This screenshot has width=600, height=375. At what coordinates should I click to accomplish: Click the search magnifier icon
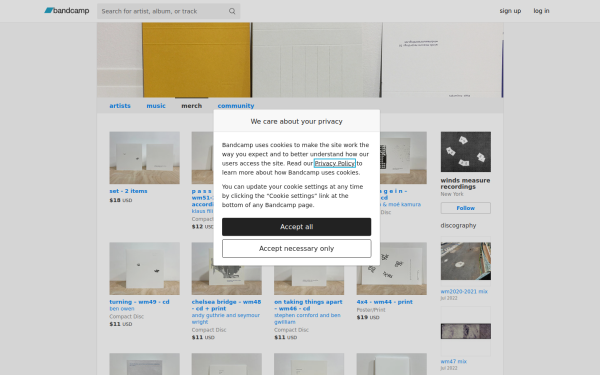(232, 11)
